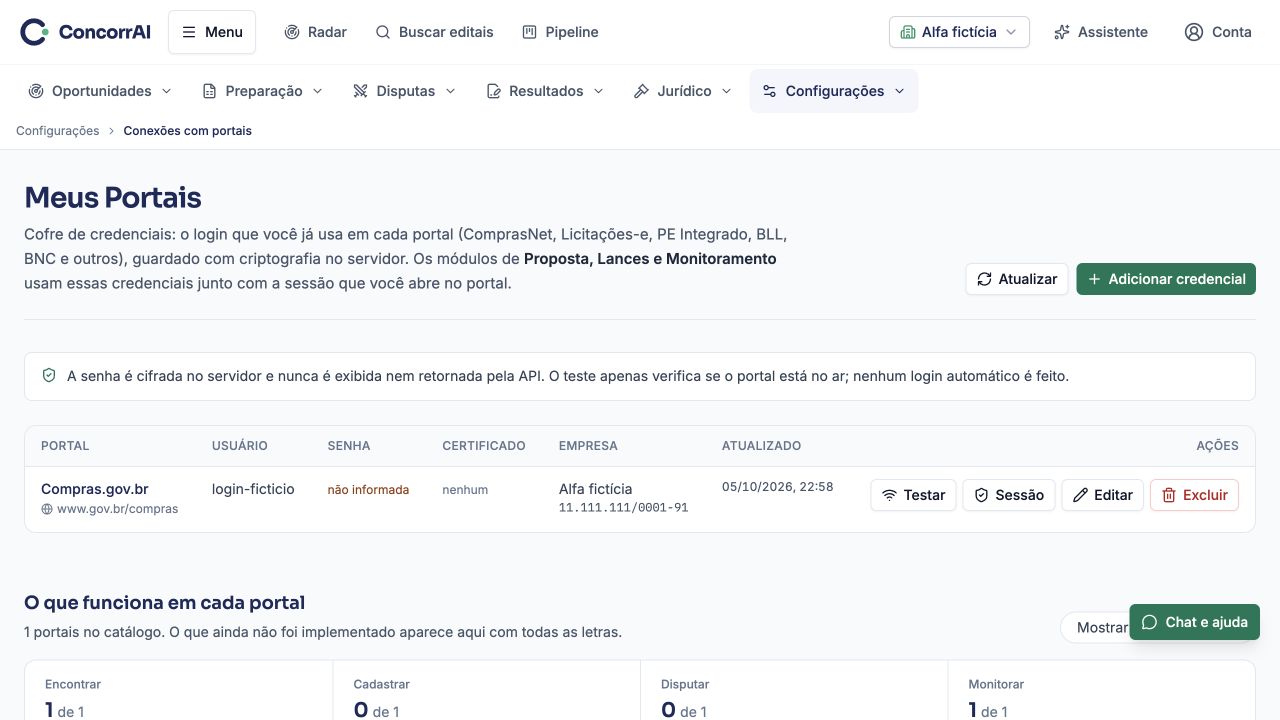1280x720 pixels.
Task: Click the wifi icon in Testar
Action: (x=890, y=495)
